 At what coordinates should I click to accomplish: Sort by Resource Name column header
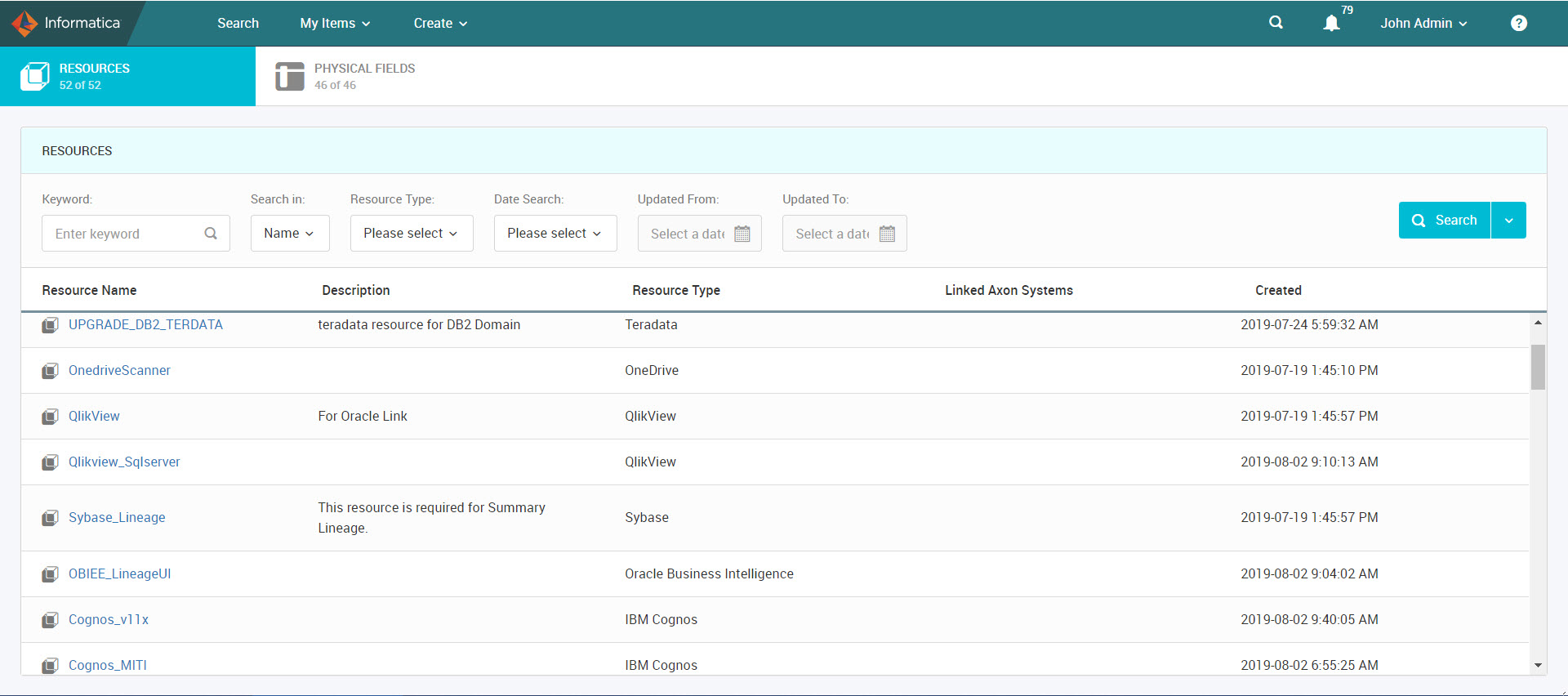[x=89, y=291]
